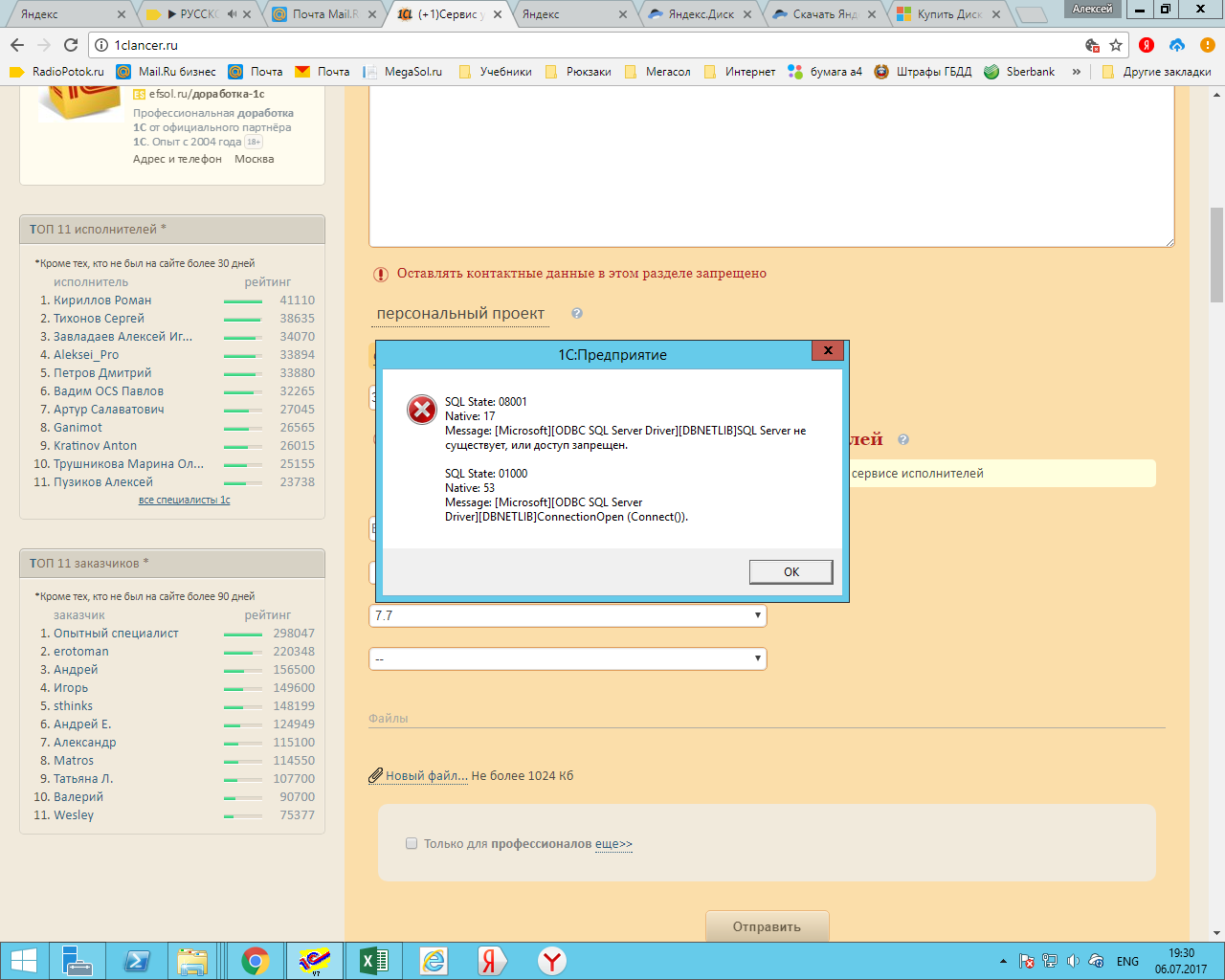Click the help icon beside персональный проект
The height and width of the screenshot is (980, 1225).
point(577,314)
